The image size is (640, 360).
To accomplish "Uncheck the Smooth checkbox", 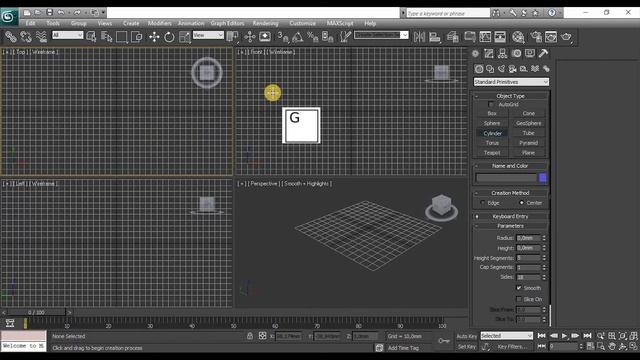I will (x=519, y=288).
